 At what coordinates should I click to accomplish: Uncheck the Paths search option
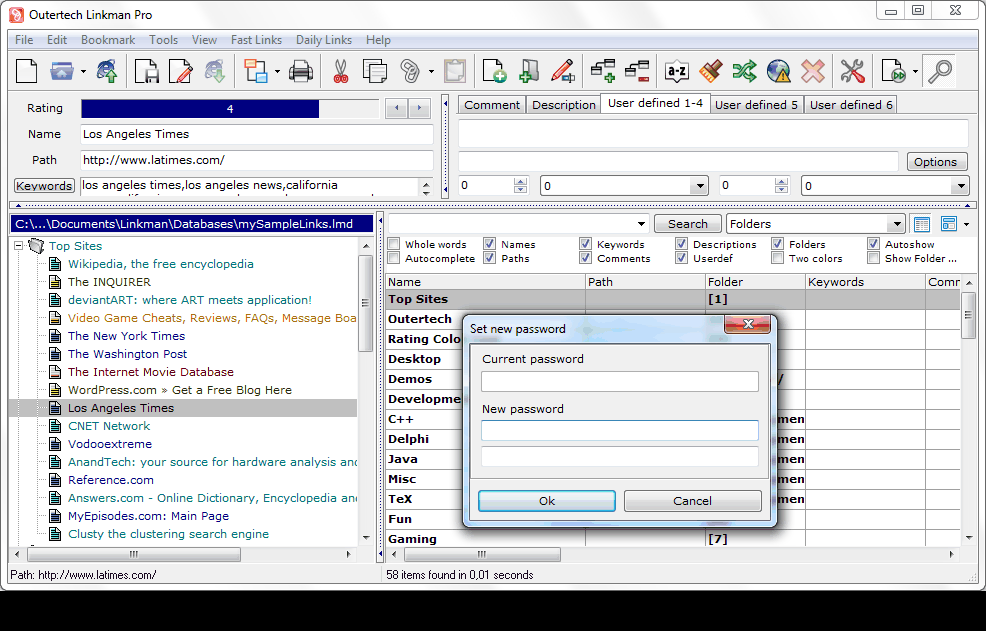coord(489,258)
